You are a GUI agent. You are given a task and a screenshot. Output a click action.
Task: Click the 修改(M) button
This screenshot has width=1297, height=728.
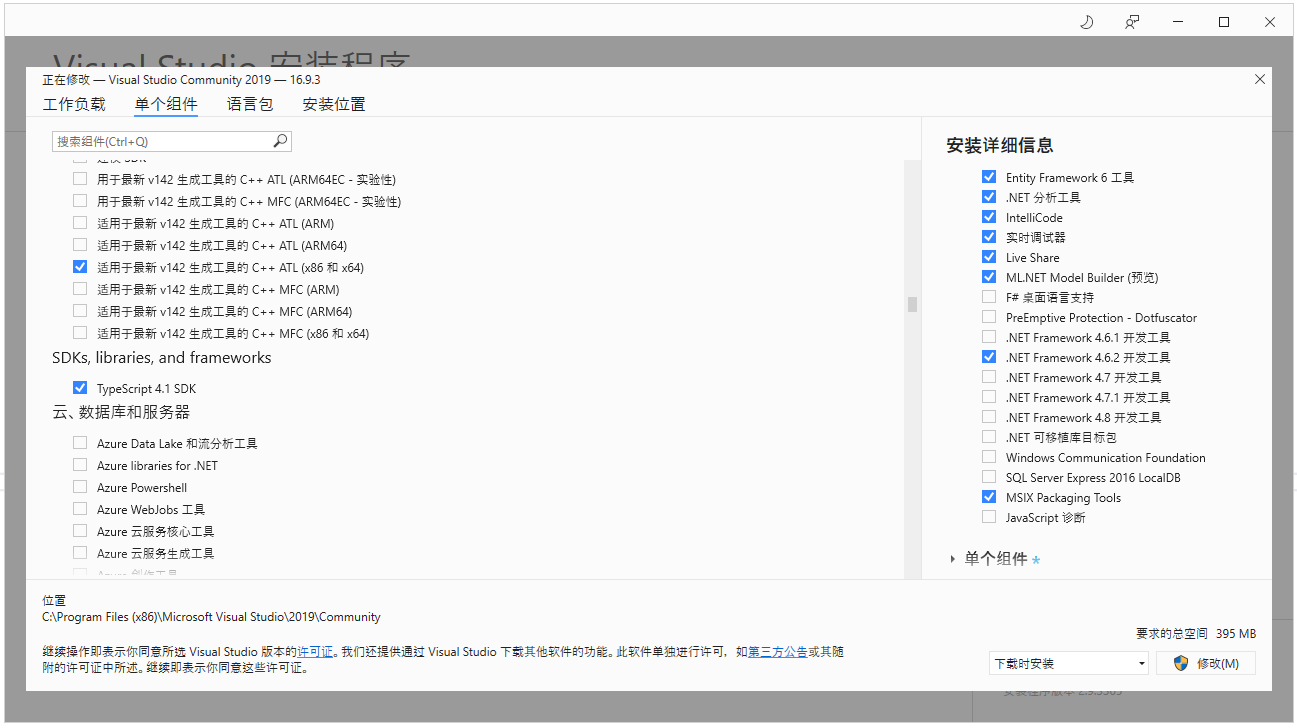point(1206,663)
